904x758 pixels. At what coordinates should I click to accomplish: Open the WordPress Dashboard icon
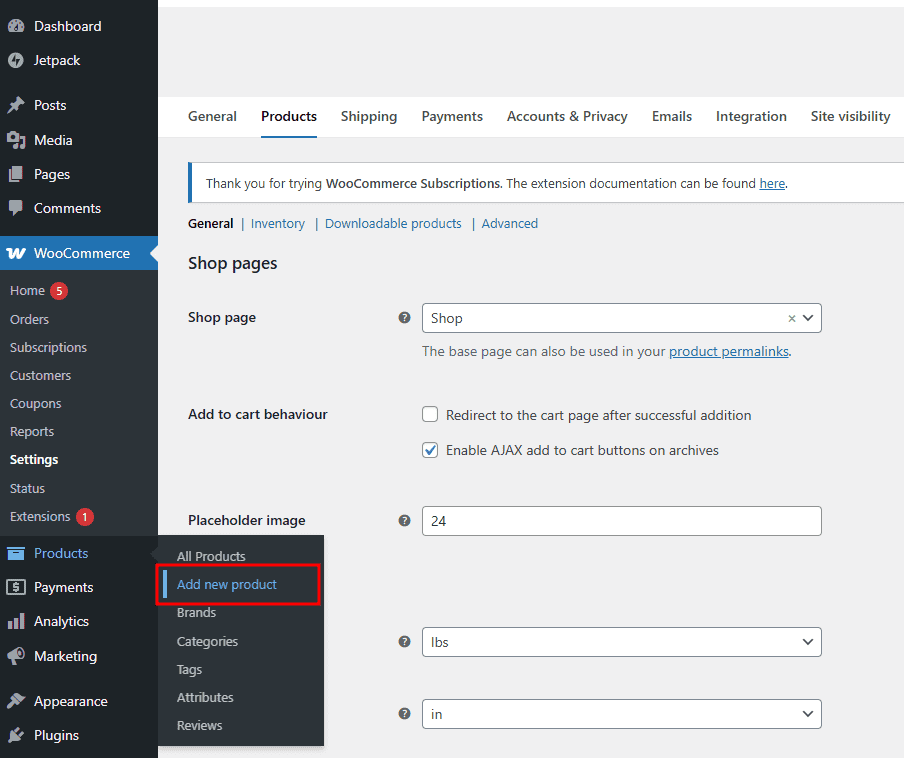tap(18, 25)
